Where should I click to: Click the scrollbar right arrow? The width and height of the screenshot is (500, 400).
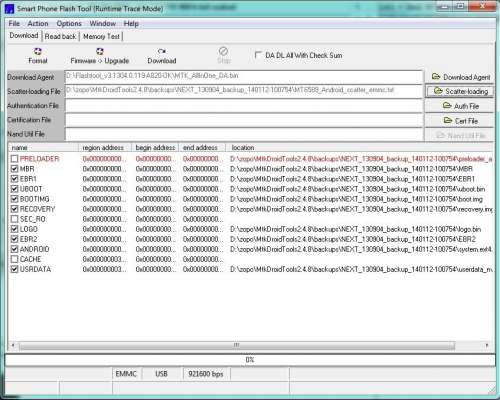pos(487,345)
